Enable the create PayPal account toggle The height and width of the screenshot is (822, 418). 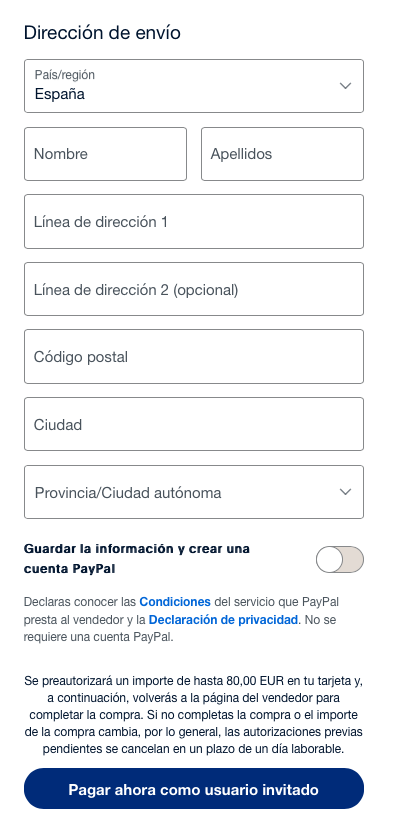coord(339,559)
